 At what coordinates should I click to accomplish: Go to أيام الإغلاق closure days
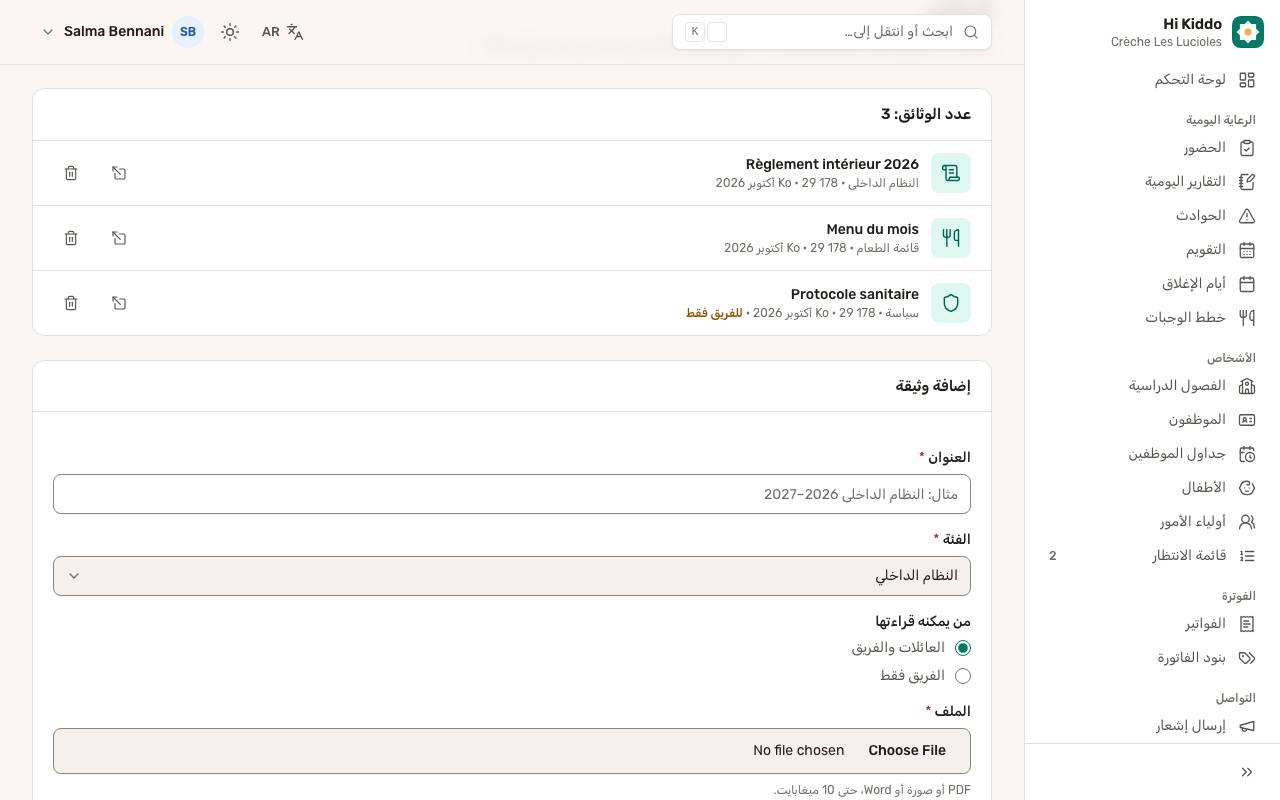tap(1152, 284)
